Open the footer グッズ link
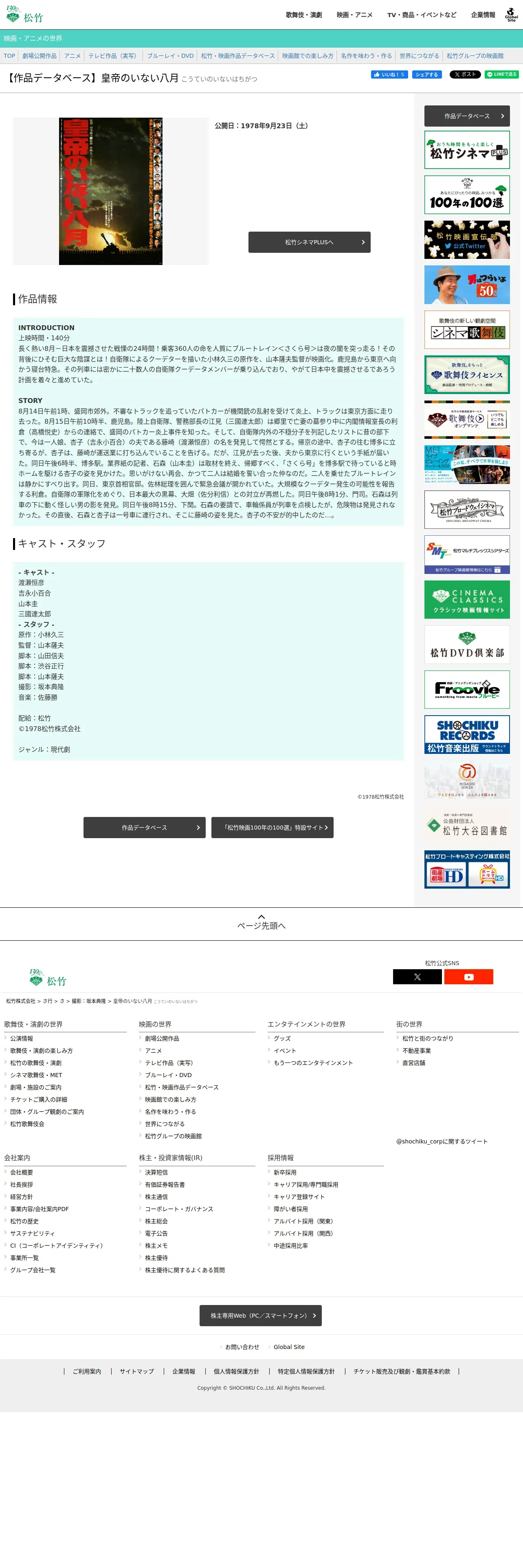The width and height of the screenshot is (523, 1568). pyautogui.click(x=283, y=1039)
